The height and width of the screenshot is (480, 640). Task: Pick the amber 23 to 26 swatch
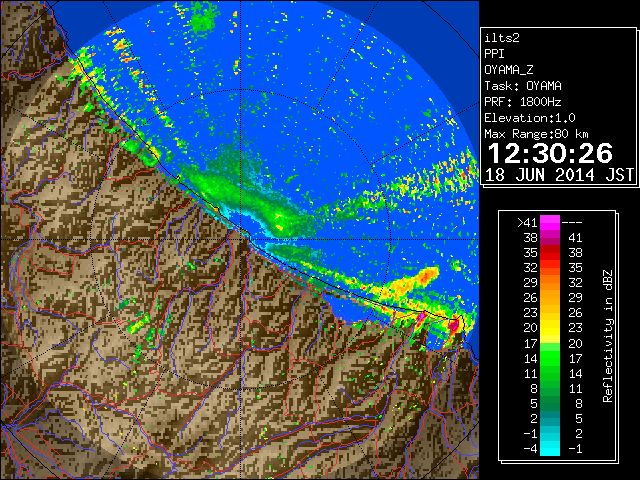[x=550, y=313]
